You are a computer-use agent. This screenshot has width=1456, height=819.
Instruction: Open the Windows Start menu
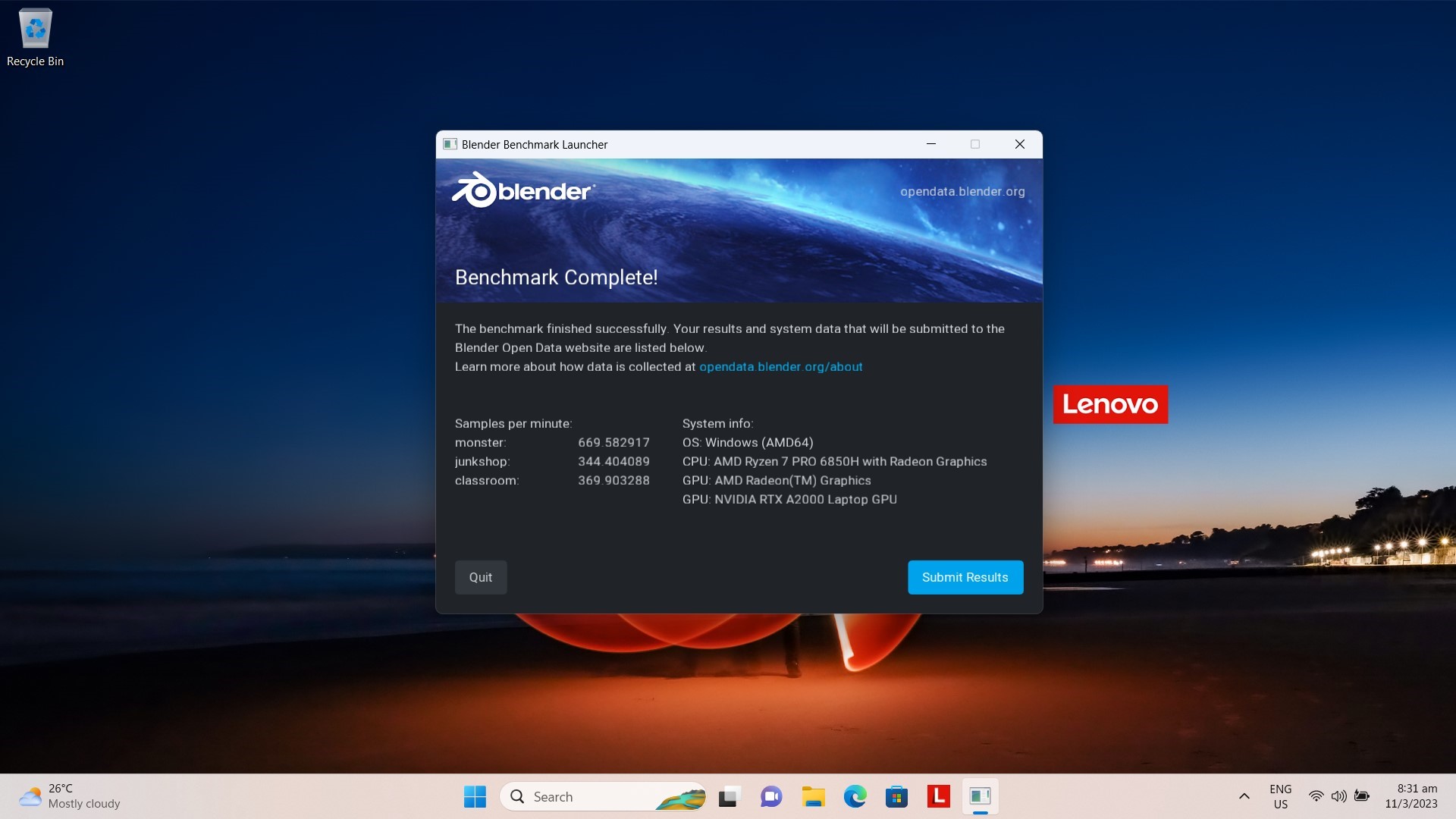point(475,796)
